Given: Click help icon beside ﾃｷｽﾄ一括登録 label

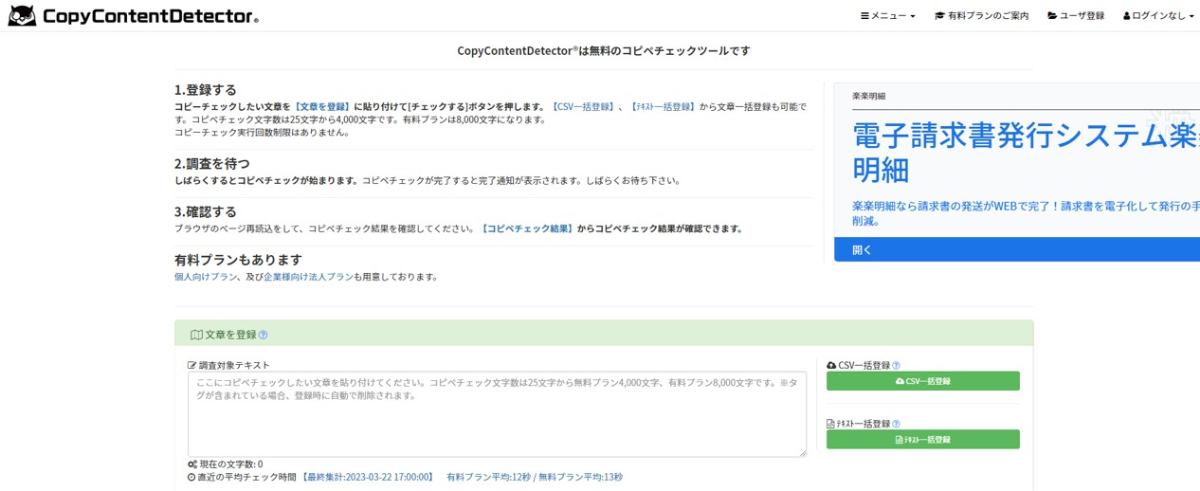Looking at the screenshot, I should tap(897, 424).
